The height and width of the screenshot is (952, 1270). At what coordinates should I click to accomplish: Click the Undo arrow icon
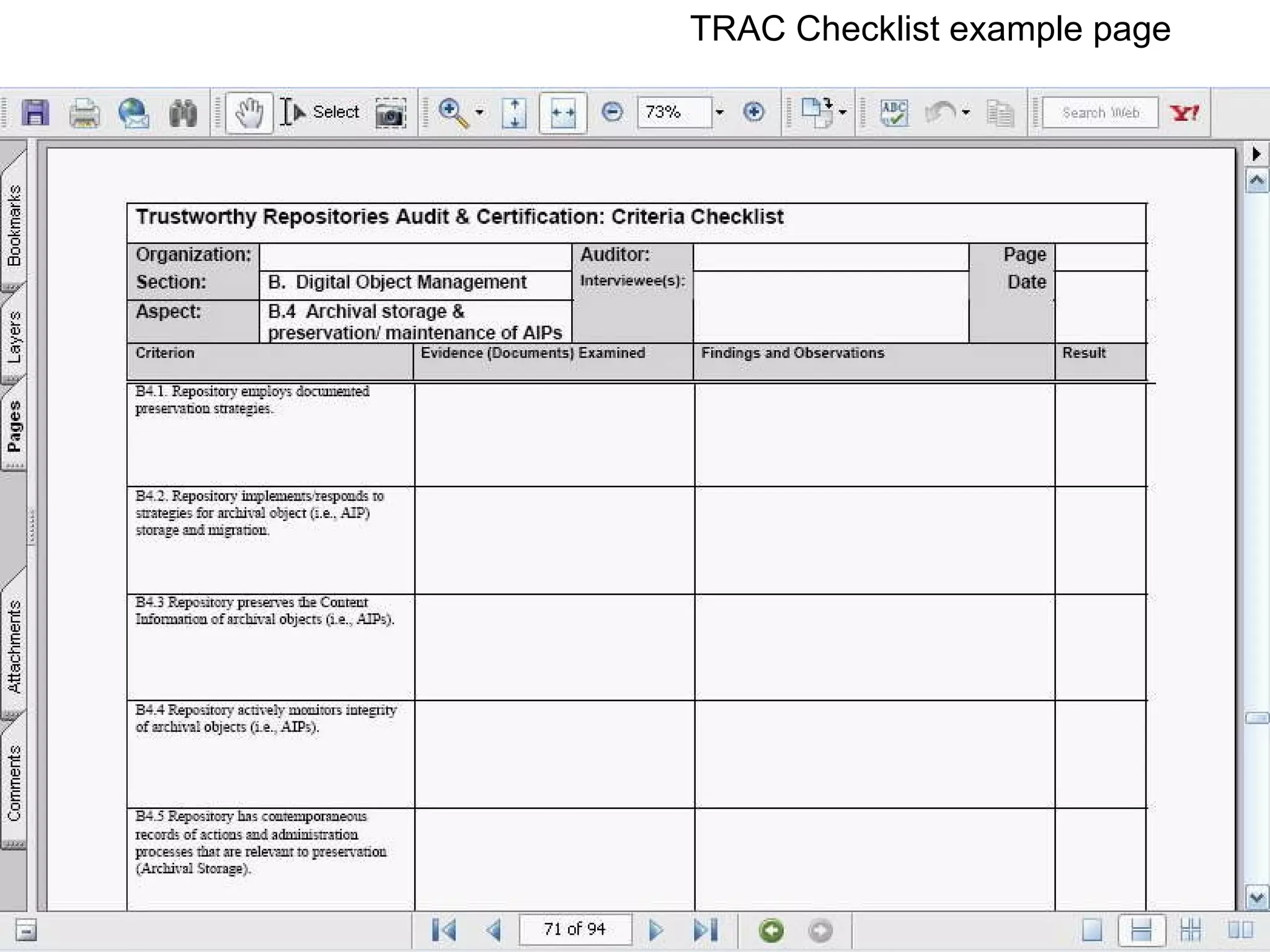(940, 113)
